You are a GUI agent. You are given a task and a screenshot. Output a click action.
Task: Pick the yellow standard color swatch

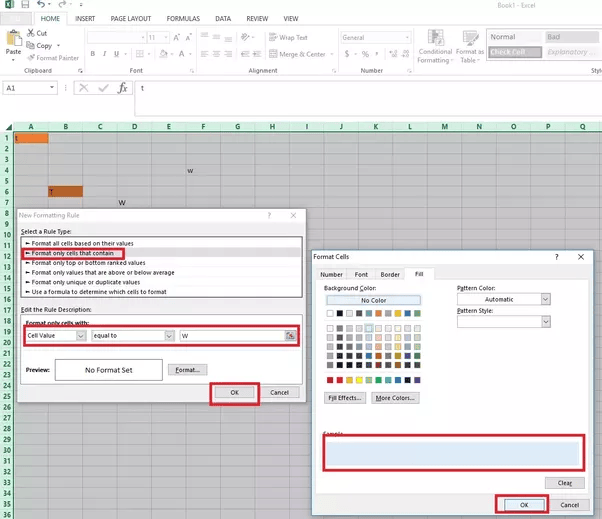click(359, 380)
